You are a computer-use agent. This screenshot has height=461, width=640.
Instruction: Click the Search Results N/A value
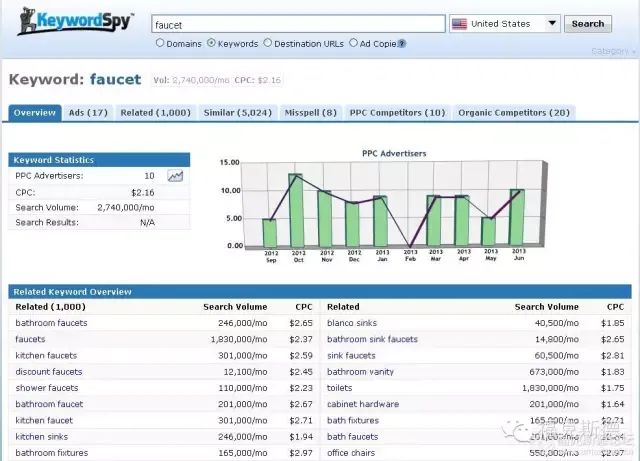[x=147, y=223]
